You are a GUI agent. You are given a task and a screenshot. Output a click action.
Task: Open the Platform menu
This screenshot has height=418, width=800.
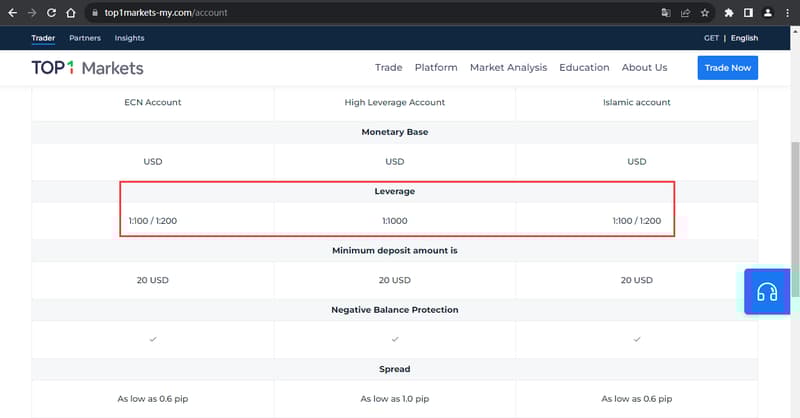tap(436, 67)
